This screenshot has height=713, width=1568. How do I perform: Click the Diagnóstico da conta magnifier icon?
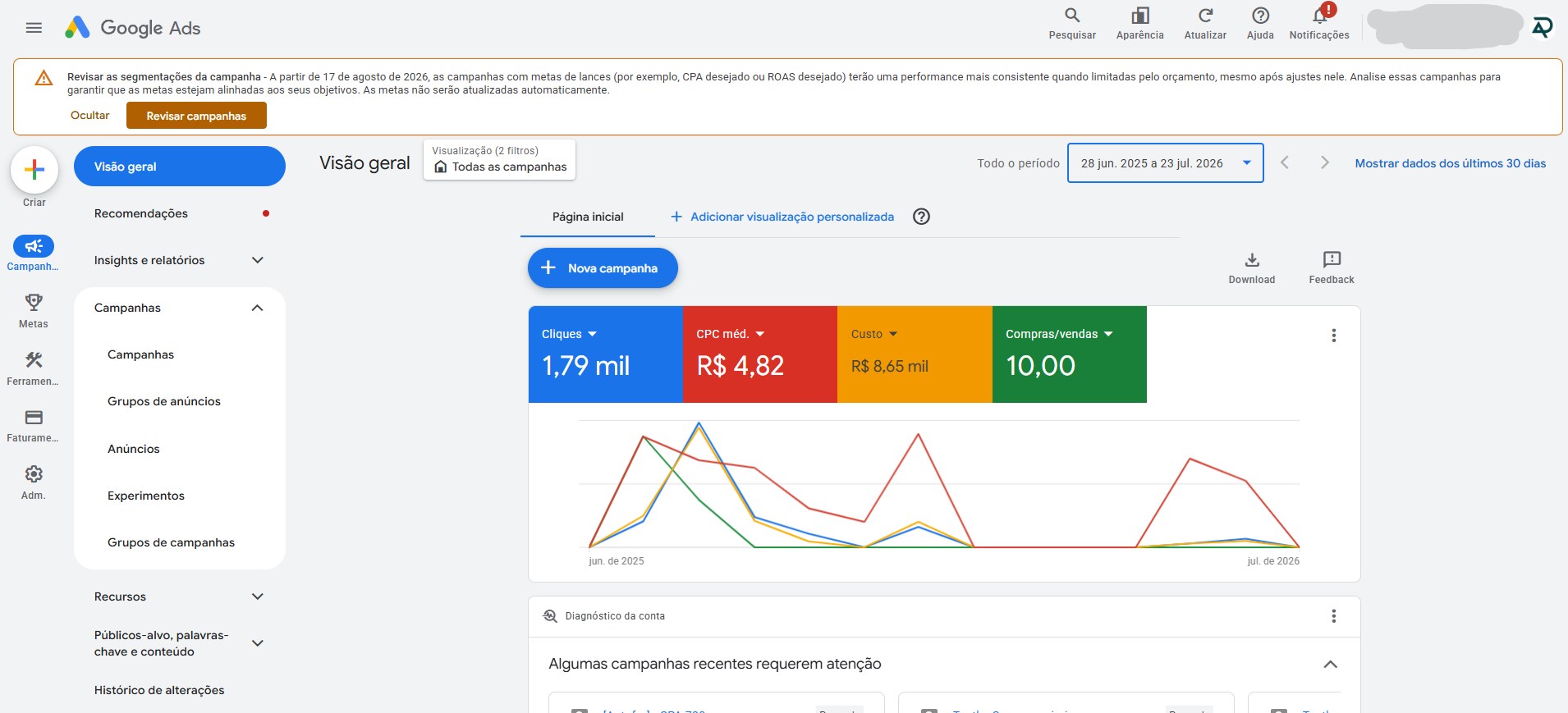(550, 616)
